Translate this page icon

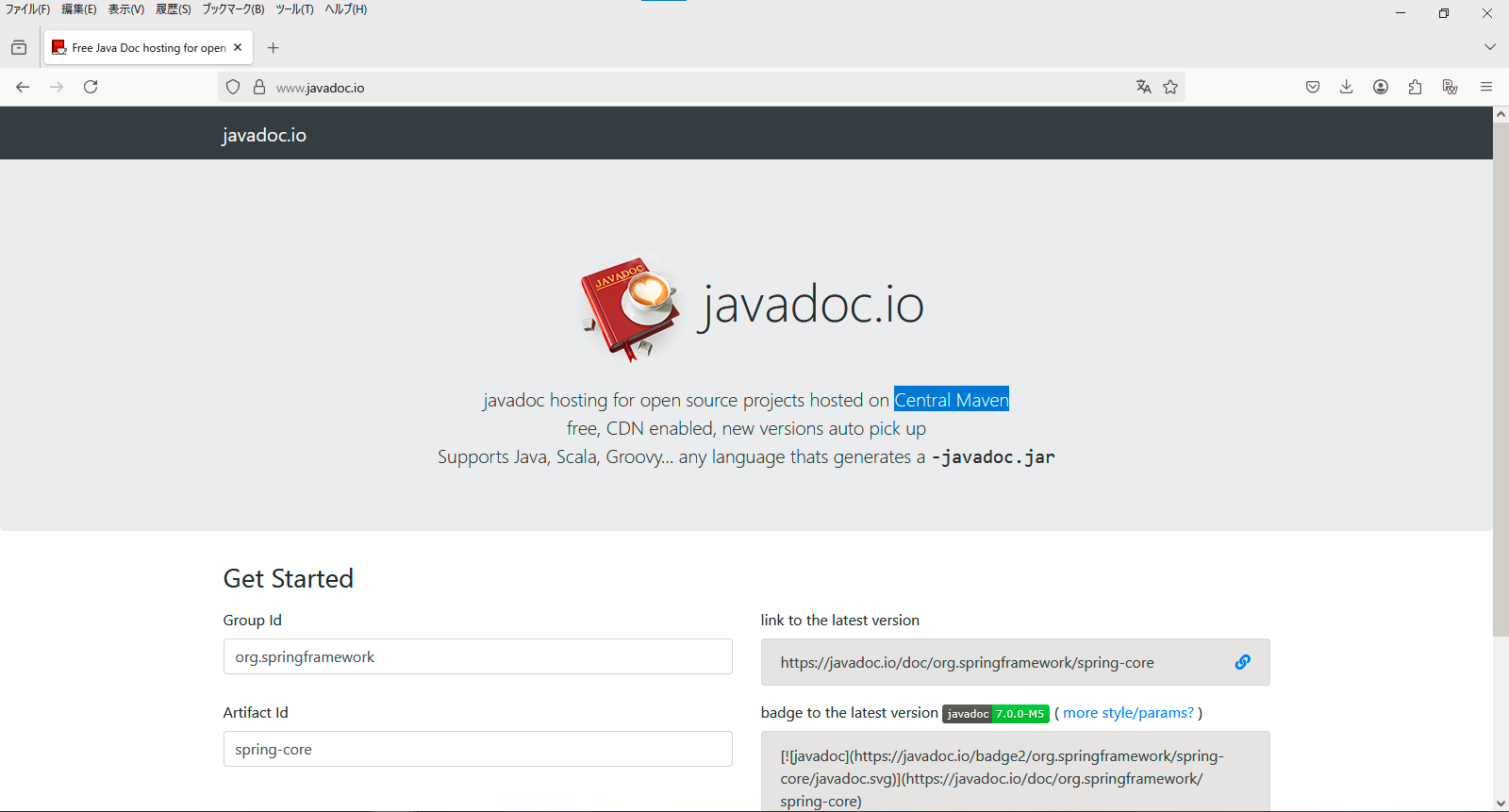1144,87
